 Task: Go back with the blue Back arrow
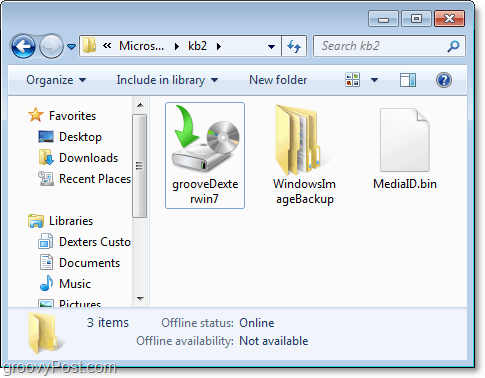(23, 46)
